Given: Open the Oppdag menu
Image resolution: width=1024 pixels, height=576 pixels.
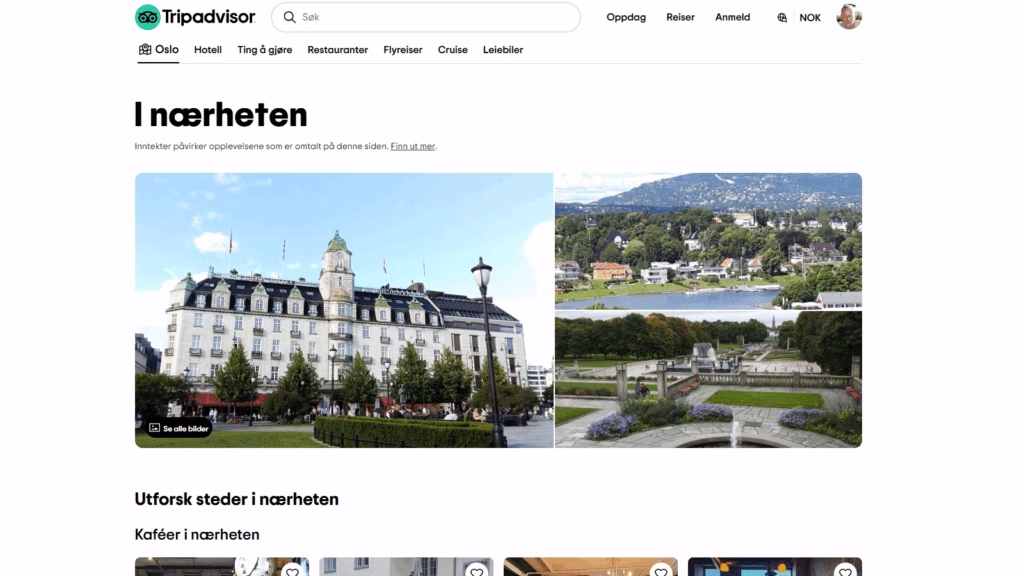Looking at the screenshot, I should click(625, 17).
